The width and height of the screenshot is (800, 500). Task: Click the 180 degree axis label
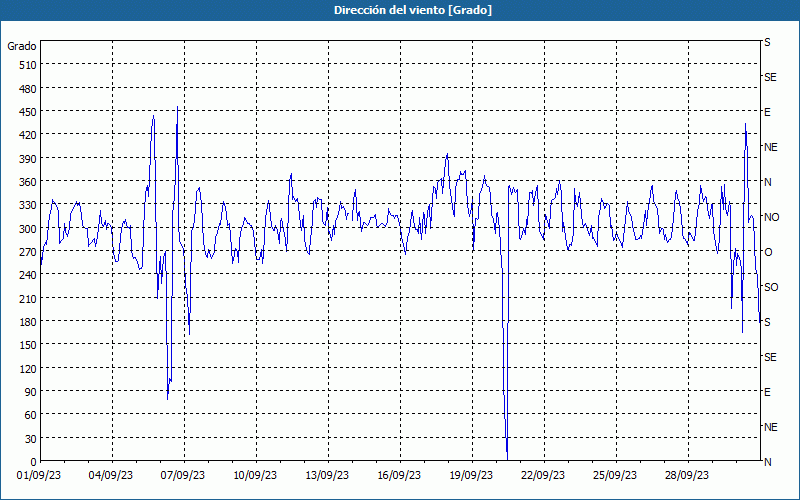coord(28,322)
